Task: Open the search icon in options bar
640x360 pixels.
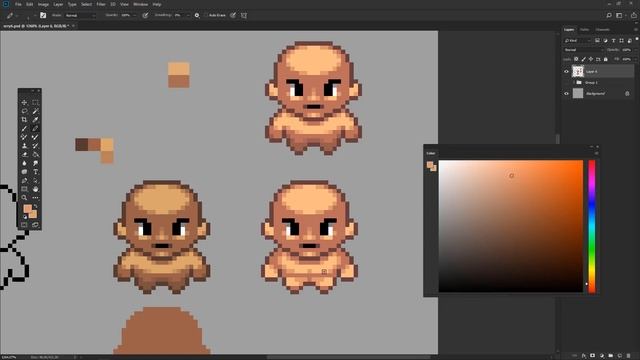Action: (x=609, y=16)
